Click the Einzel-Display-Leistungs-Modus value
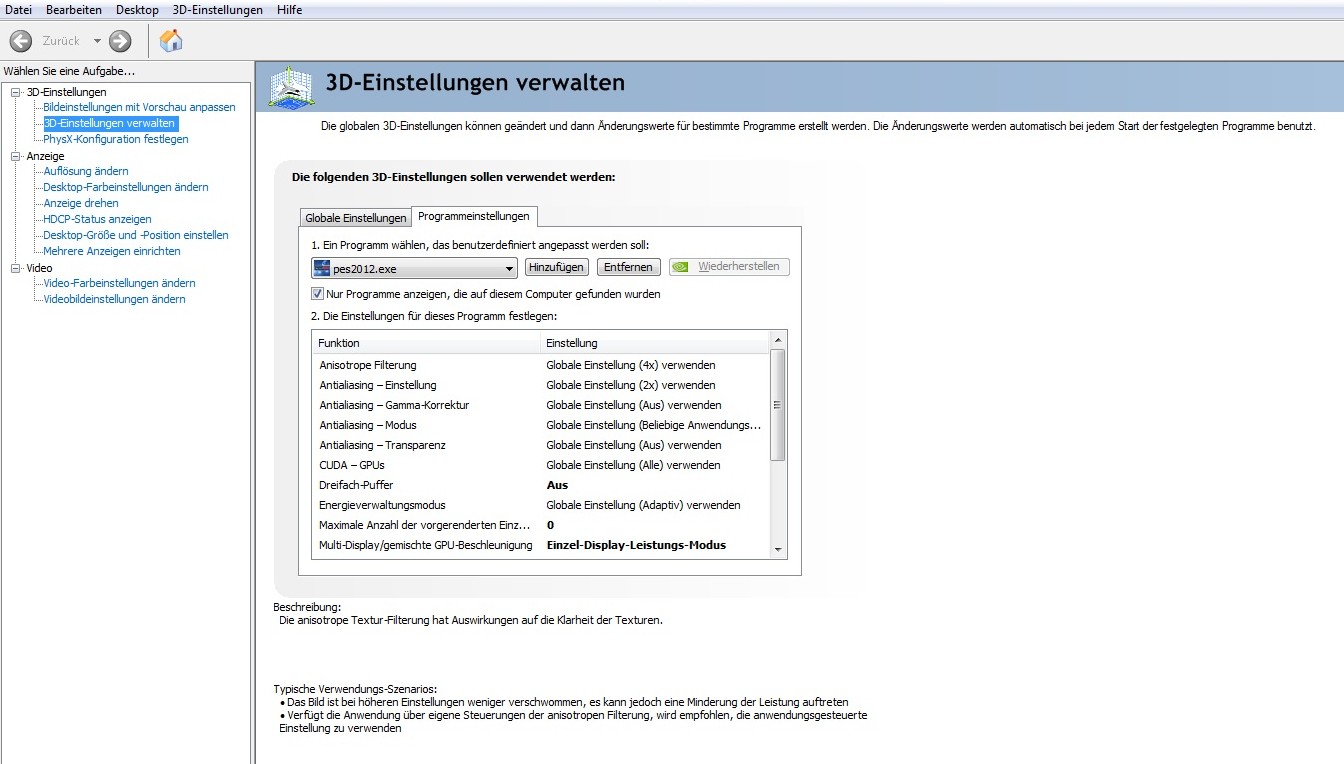1344x764 pixels. 636,545
